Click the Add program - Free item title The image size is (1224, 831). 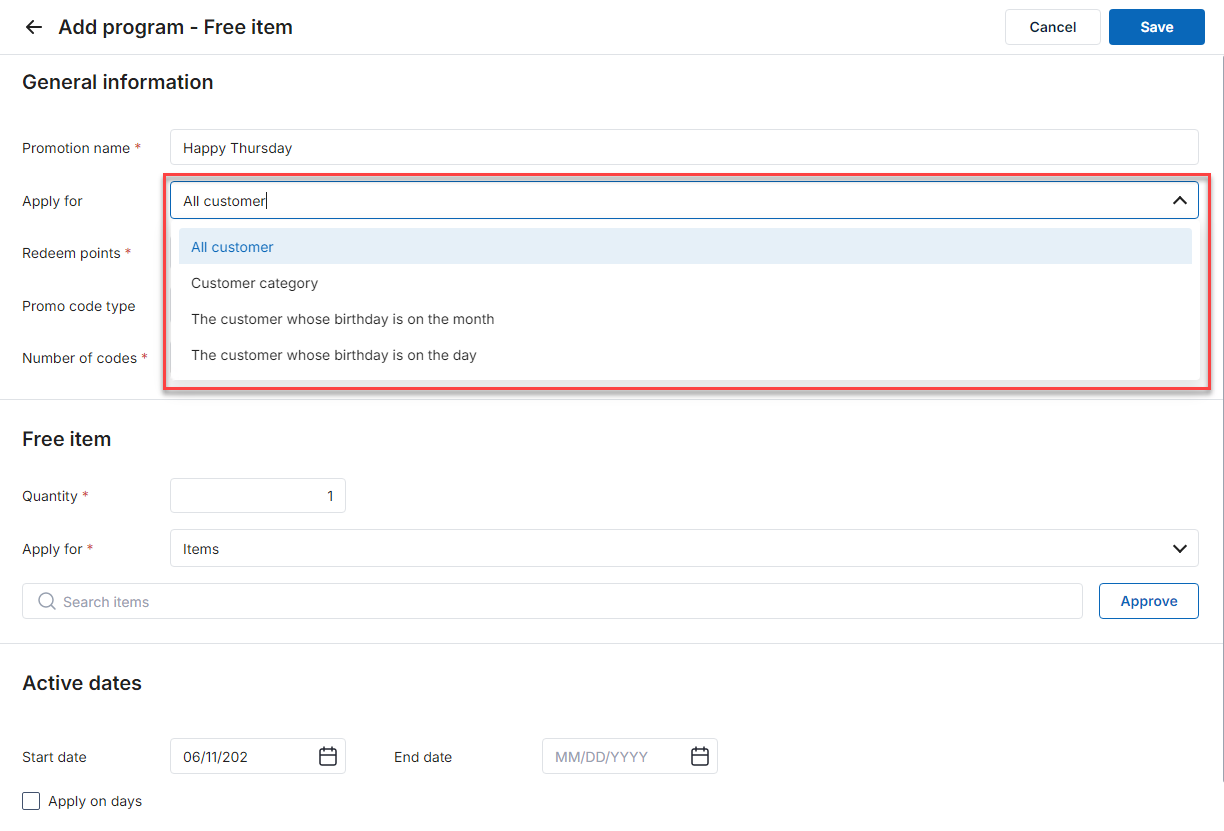(x=176, y=27)
